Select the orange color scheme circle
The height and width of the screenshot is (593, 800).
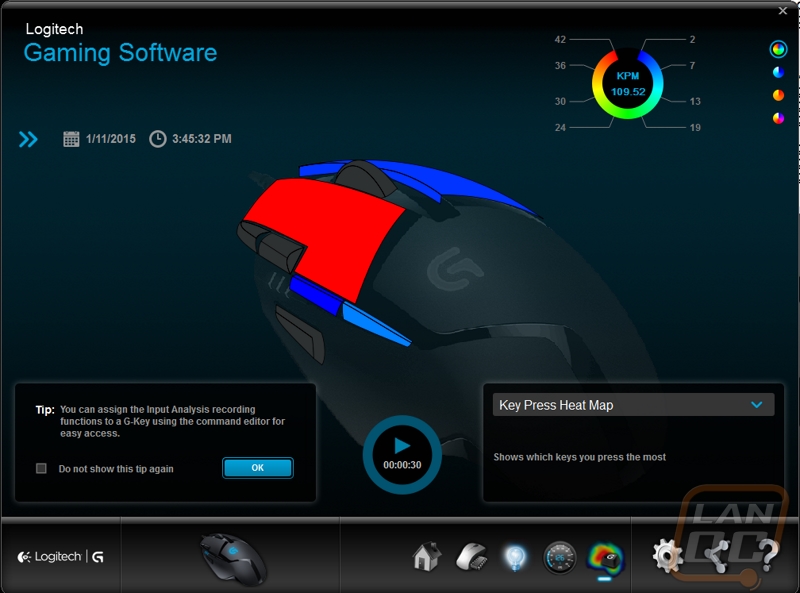click(778, 95)
